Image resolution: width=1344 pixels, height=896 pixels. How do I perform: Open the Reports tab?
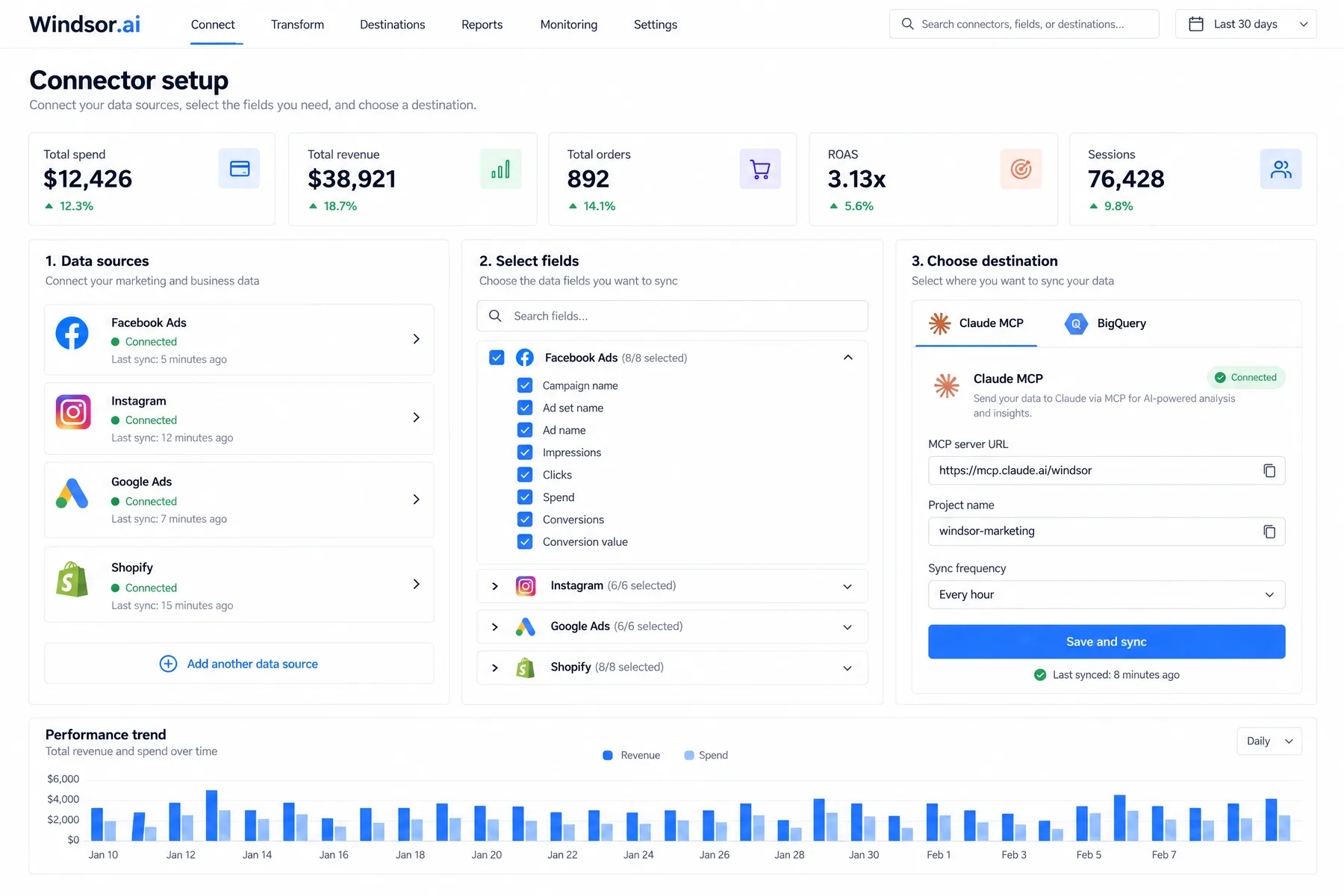[482, 25]
